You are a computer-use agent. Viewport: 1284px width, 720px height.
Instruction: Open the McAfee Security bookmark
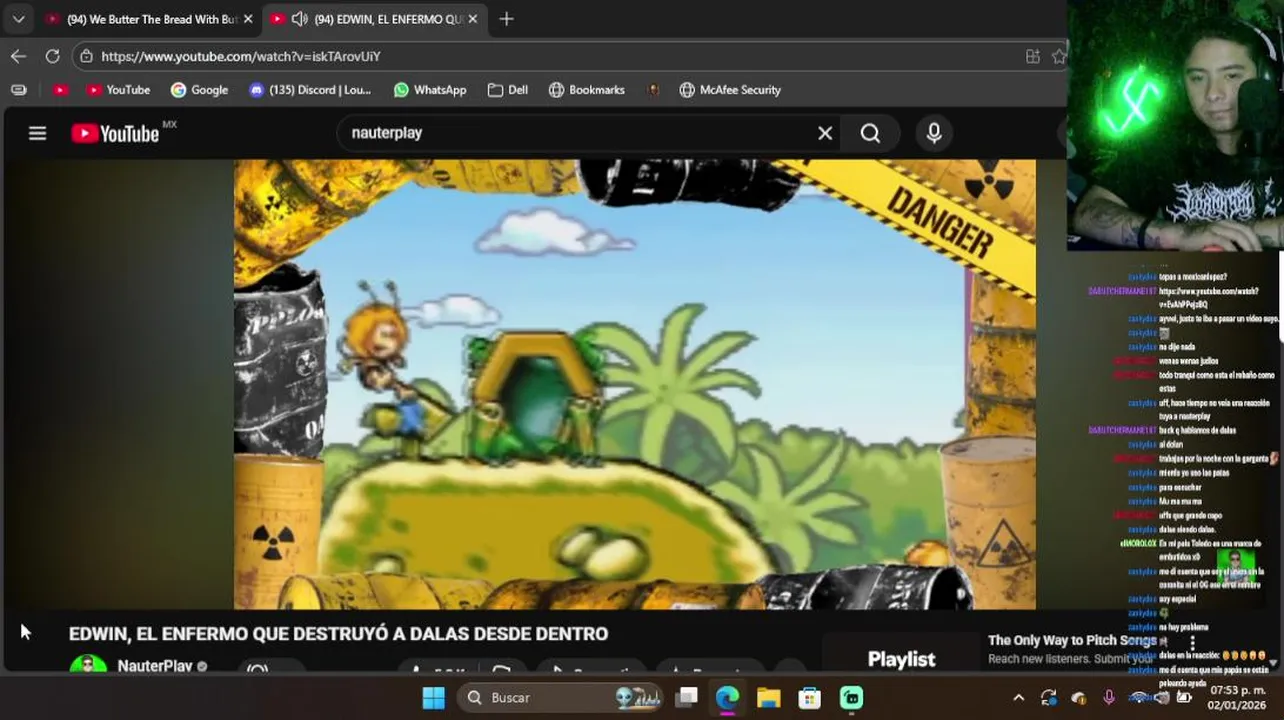coord(730,90)
